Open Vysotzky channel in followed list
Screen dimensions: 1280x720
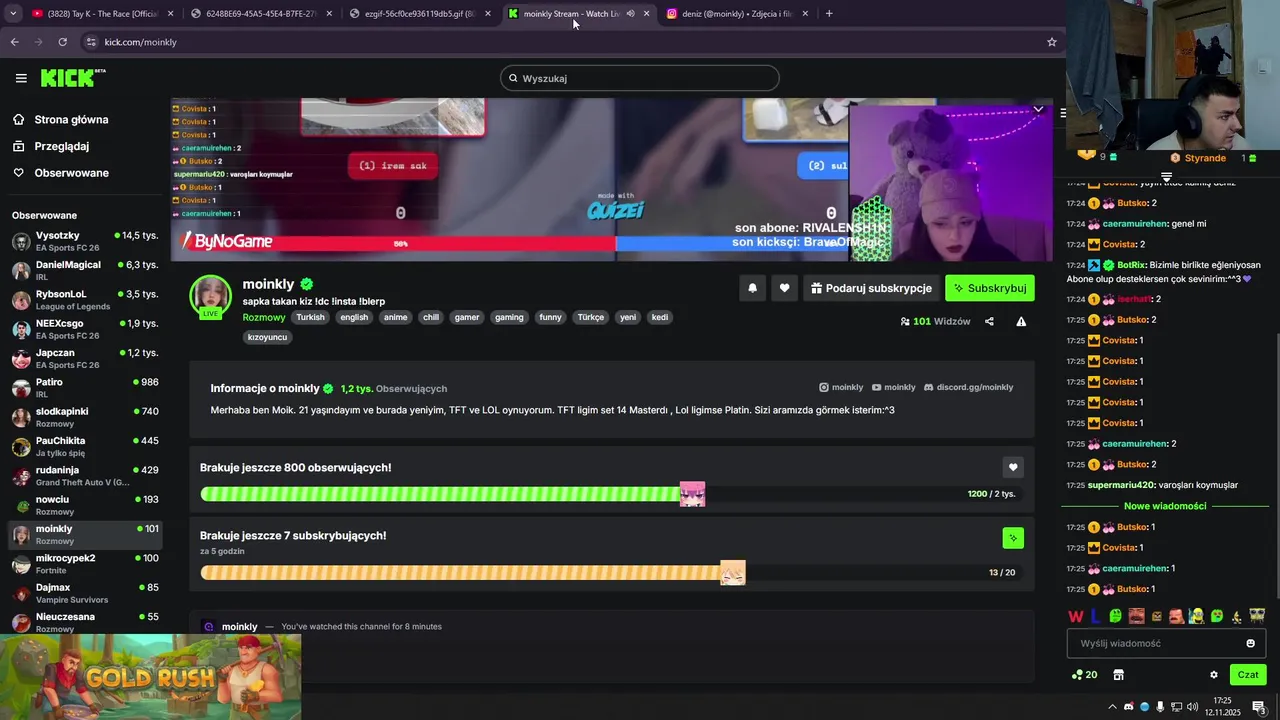click(84, 241)
